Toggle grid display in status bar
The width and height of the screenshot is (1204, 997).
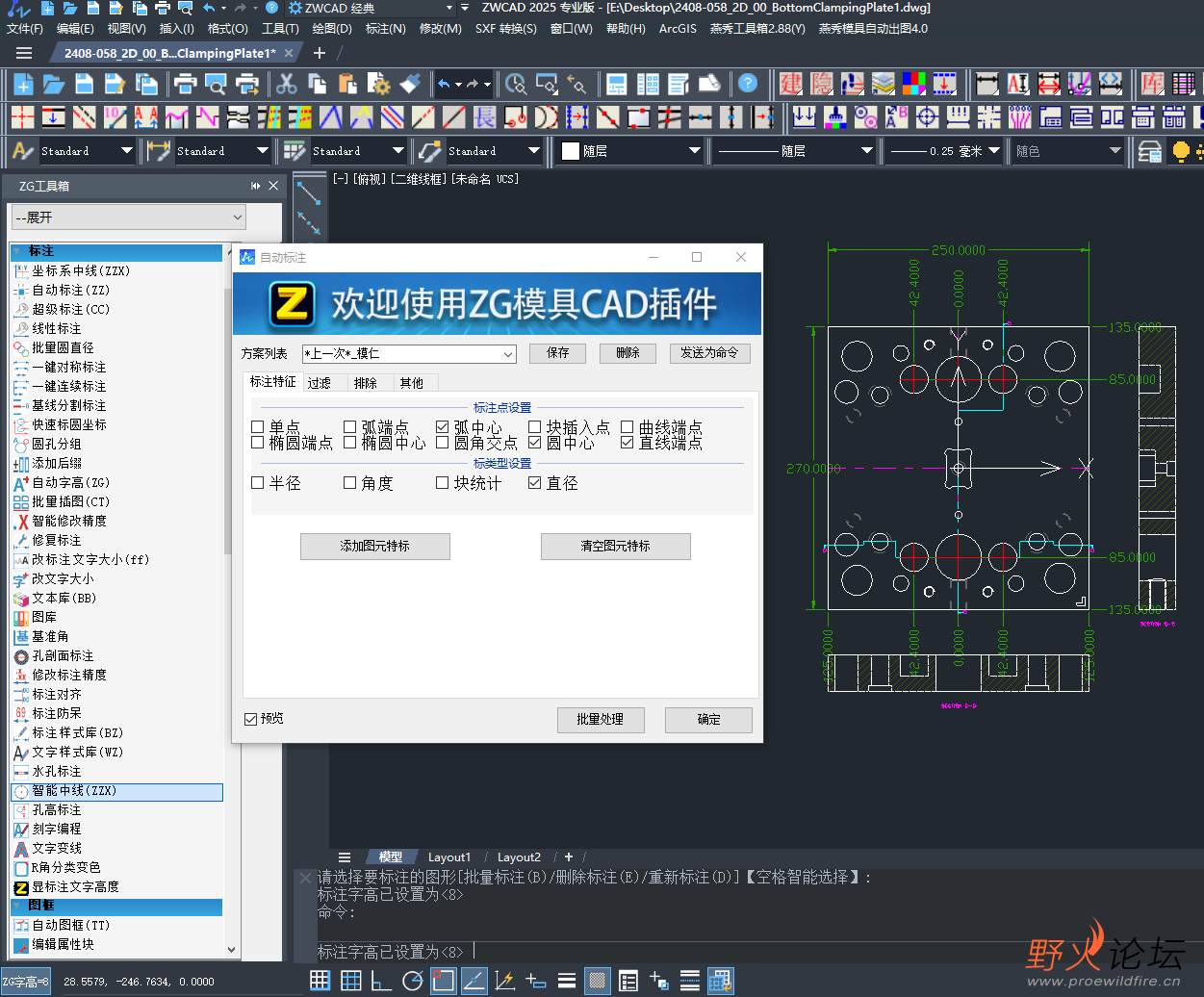(x=320, y=981)
